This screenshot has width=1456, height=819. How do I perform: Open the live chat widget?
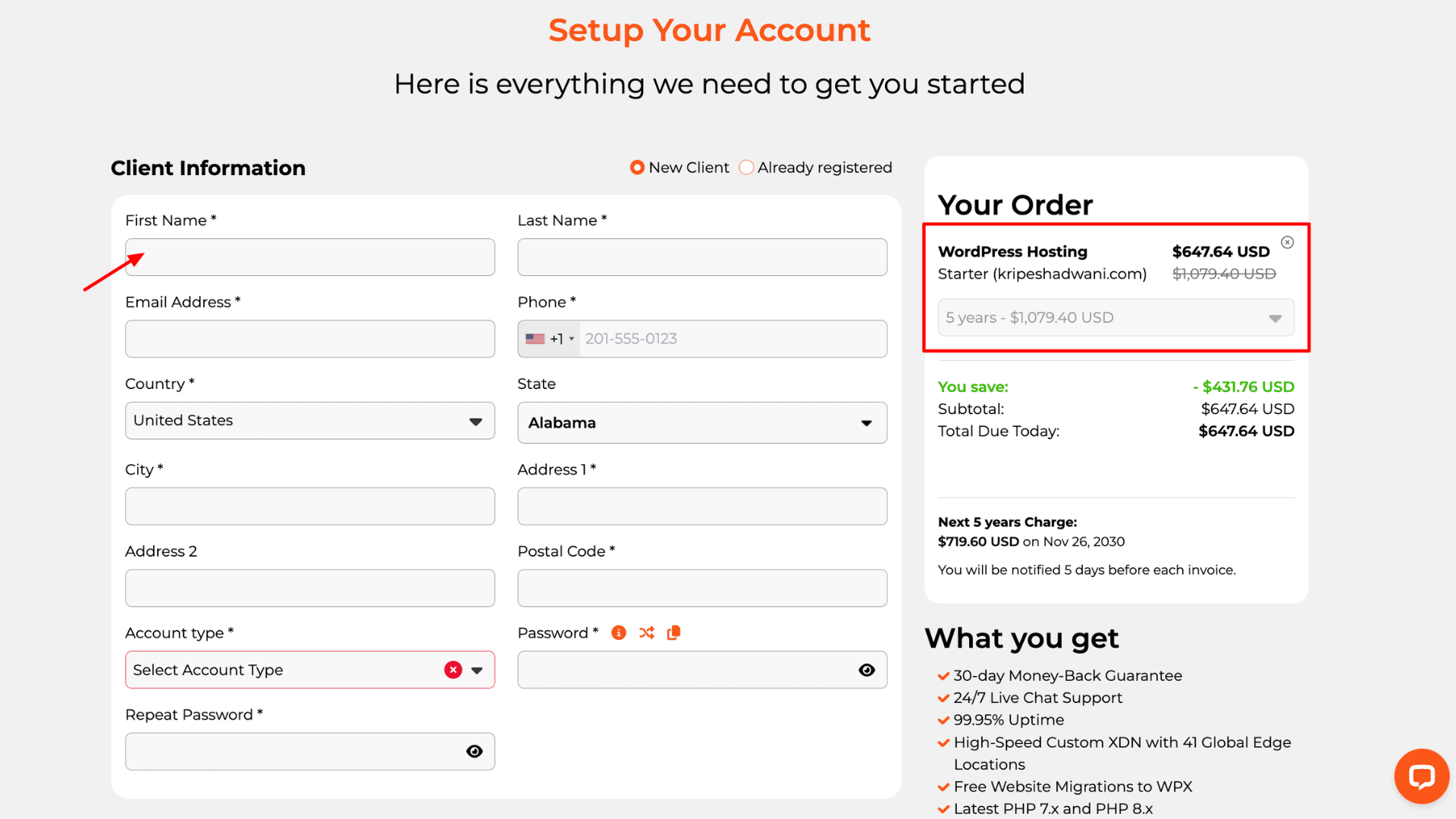click(x=1421, y=776)
